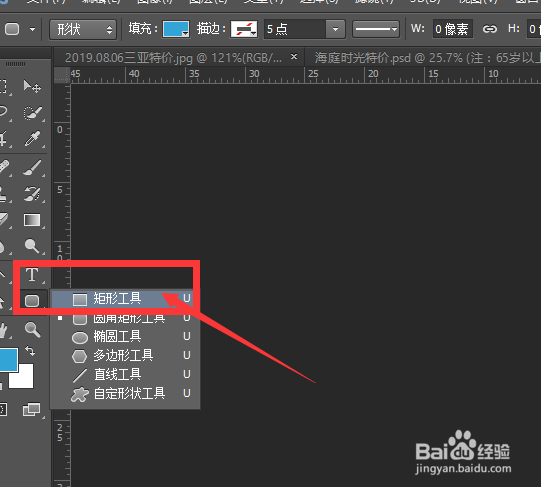Click the 5 点 stroke width field
541x487 pixels.
point(295,29)
